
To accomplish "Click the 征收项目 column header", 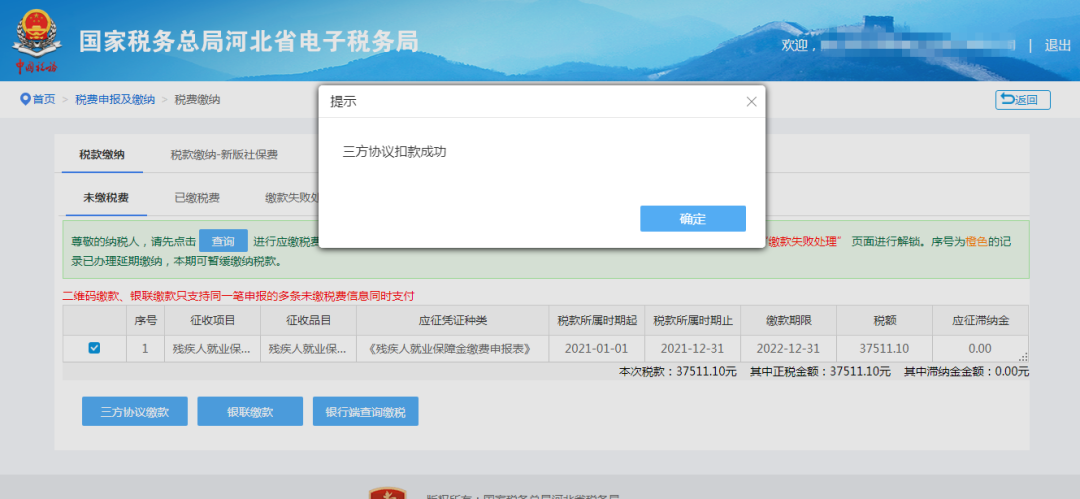I will tap(212, 320).
